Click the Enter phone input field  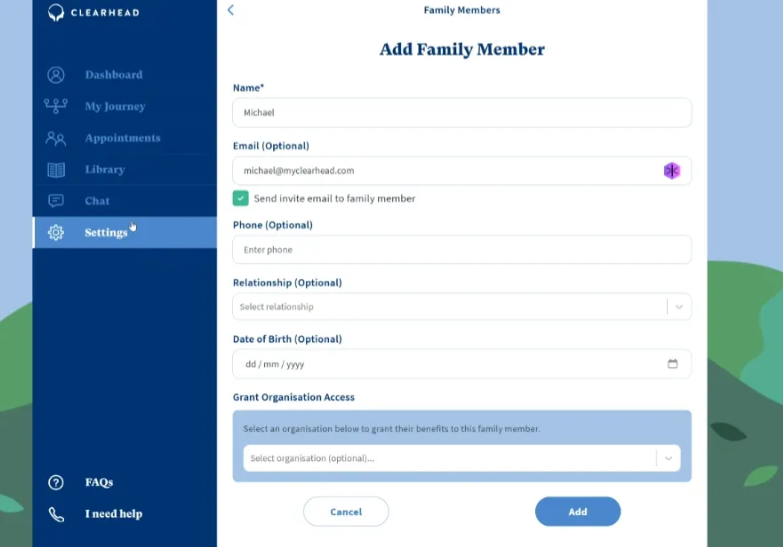tap(462, 250)
